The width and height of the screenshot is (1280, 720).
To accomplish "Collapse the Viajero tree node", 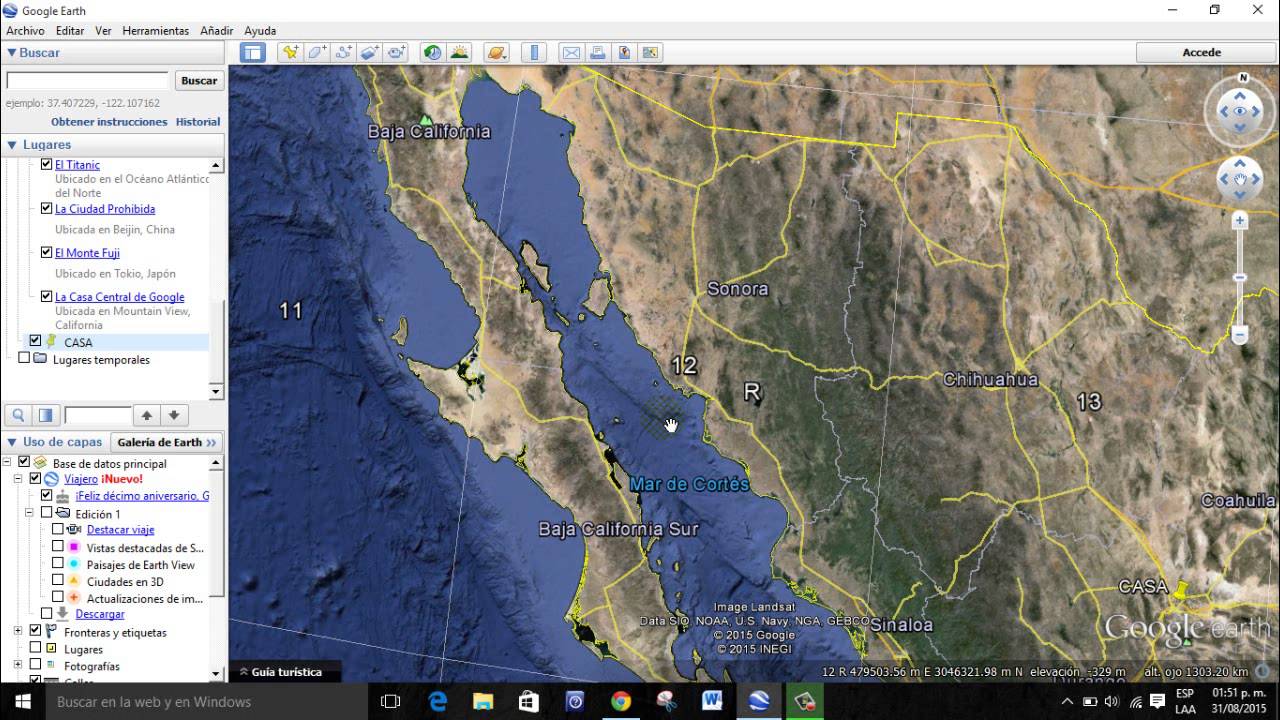I will coord(18,479).
